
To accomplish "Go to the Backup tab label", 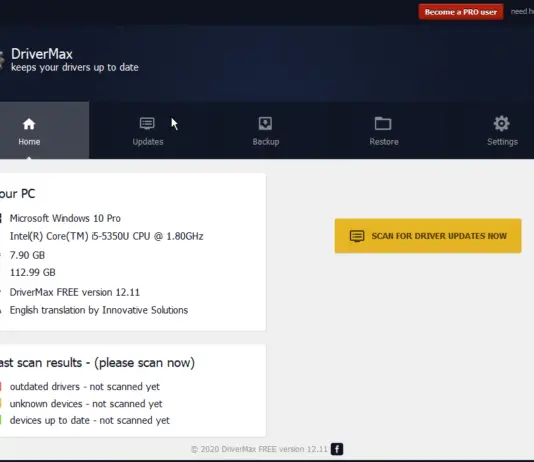I will pos(266,142).
